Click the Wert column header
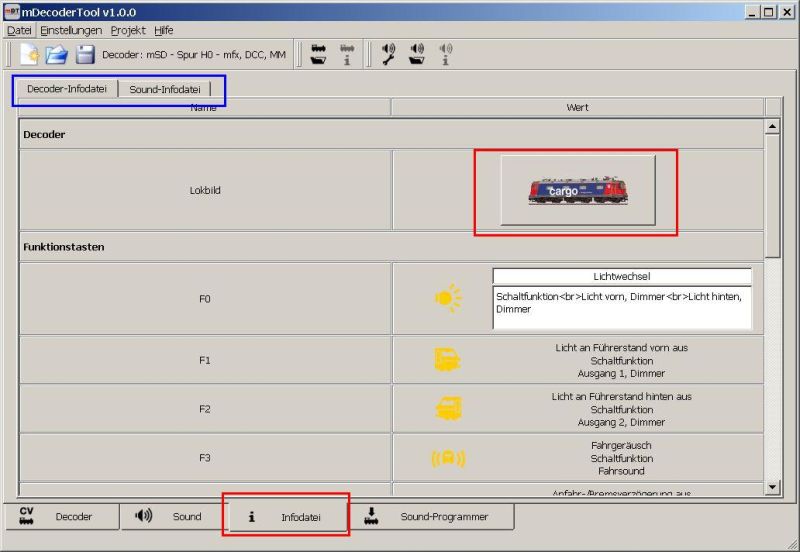The height and width of the screenshot is (552, 800). pyautogui.click(x=578, y=107)
